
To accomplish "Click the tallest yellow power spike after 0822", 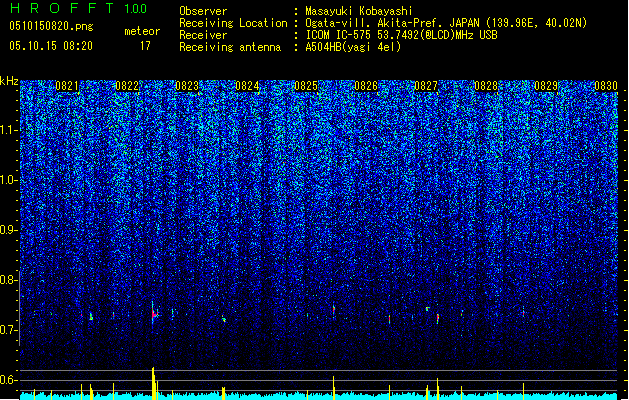I will (153, 383).
